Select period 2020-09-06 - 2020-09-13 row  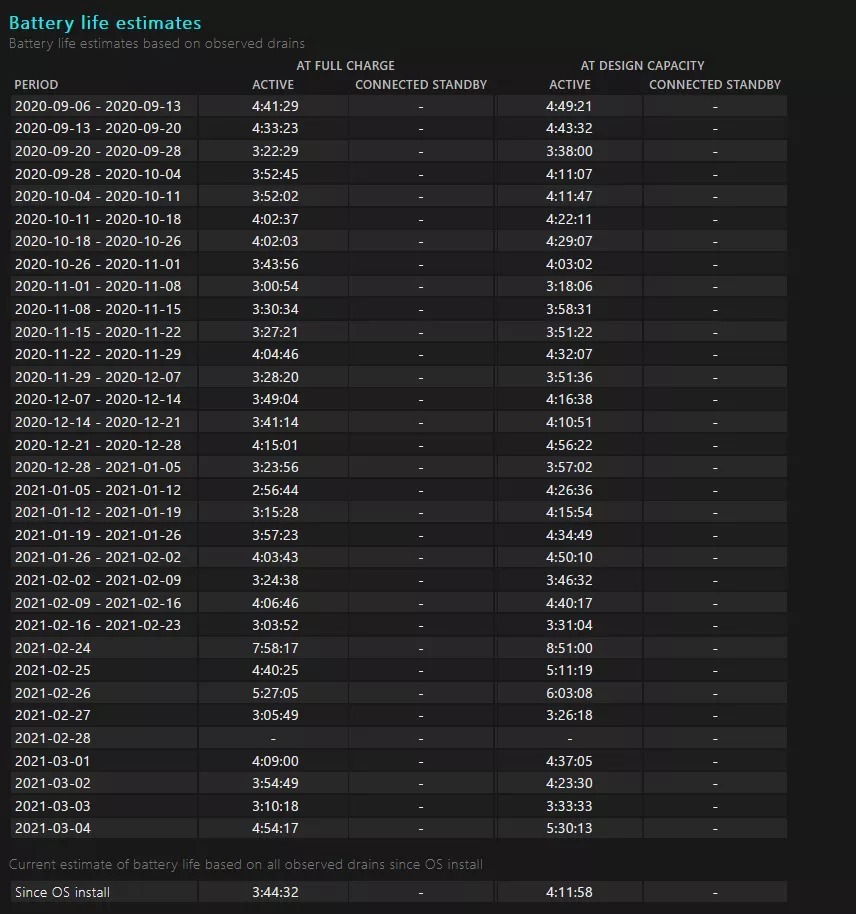[399, 106]
